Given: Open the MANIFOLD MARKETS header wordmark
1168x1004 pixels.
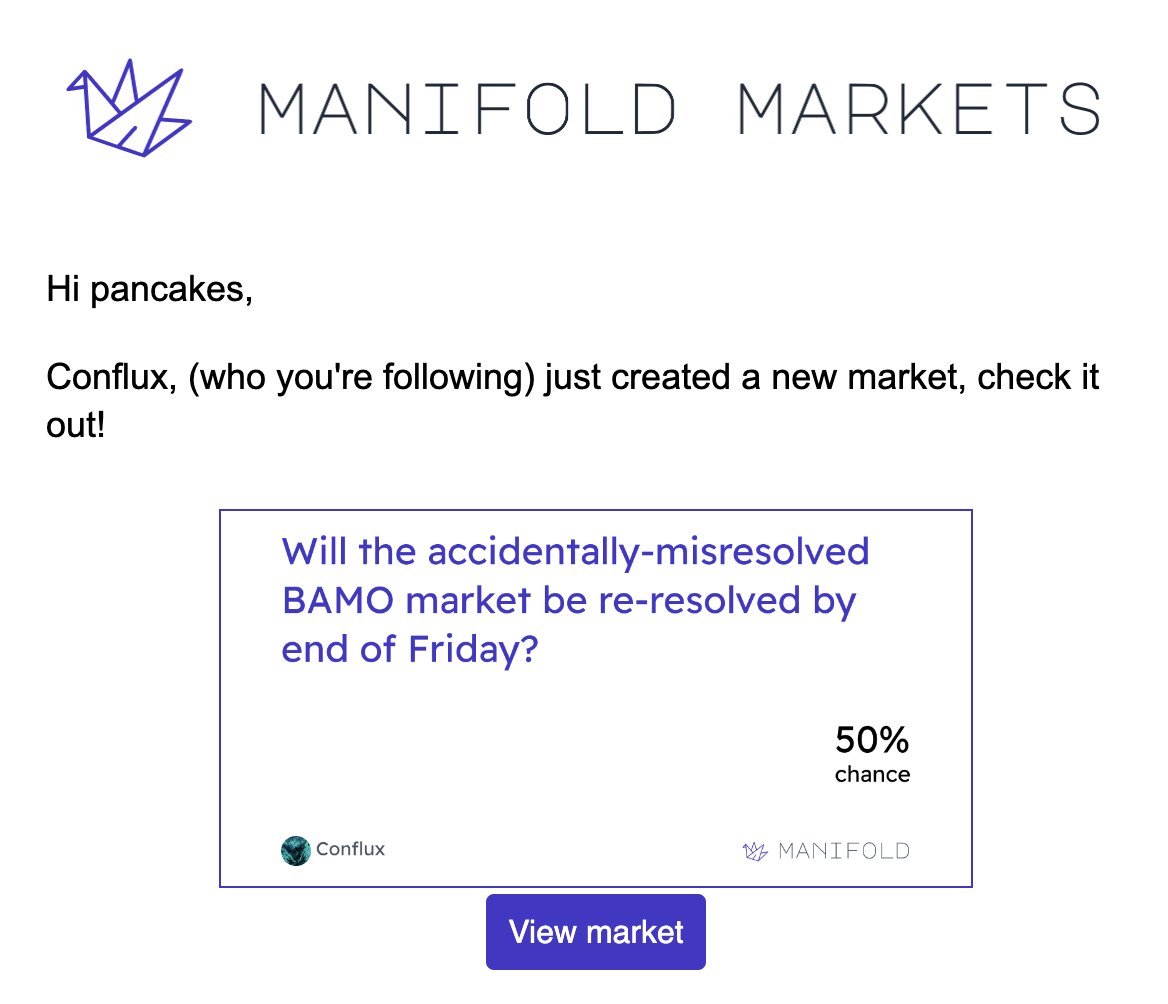Looking at the screenshot, I should 679,109.
